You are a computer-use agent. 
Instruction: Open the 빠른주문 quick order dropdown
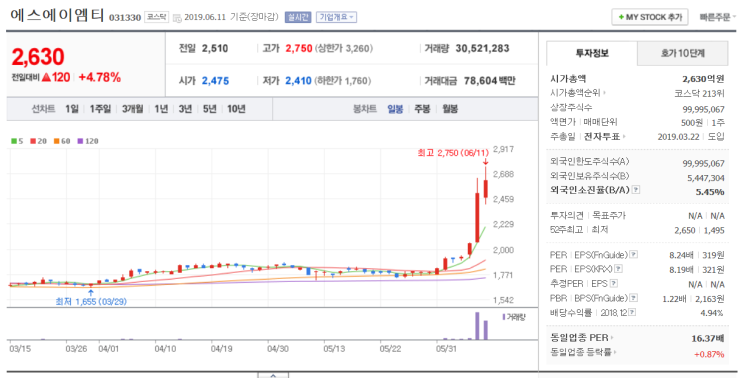(717, 17)
